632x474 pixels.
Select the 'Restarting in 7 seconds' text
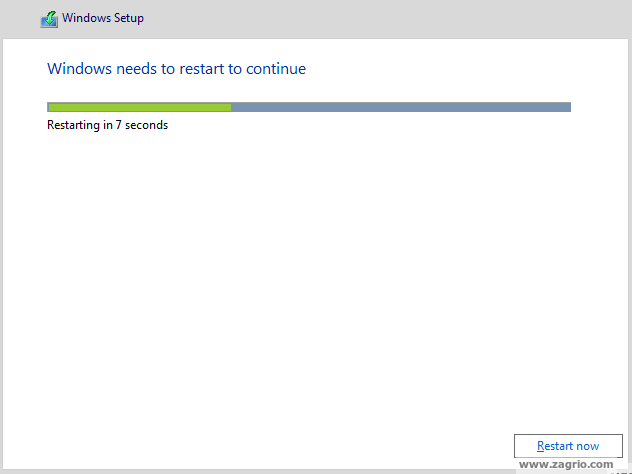click(107, 125)
